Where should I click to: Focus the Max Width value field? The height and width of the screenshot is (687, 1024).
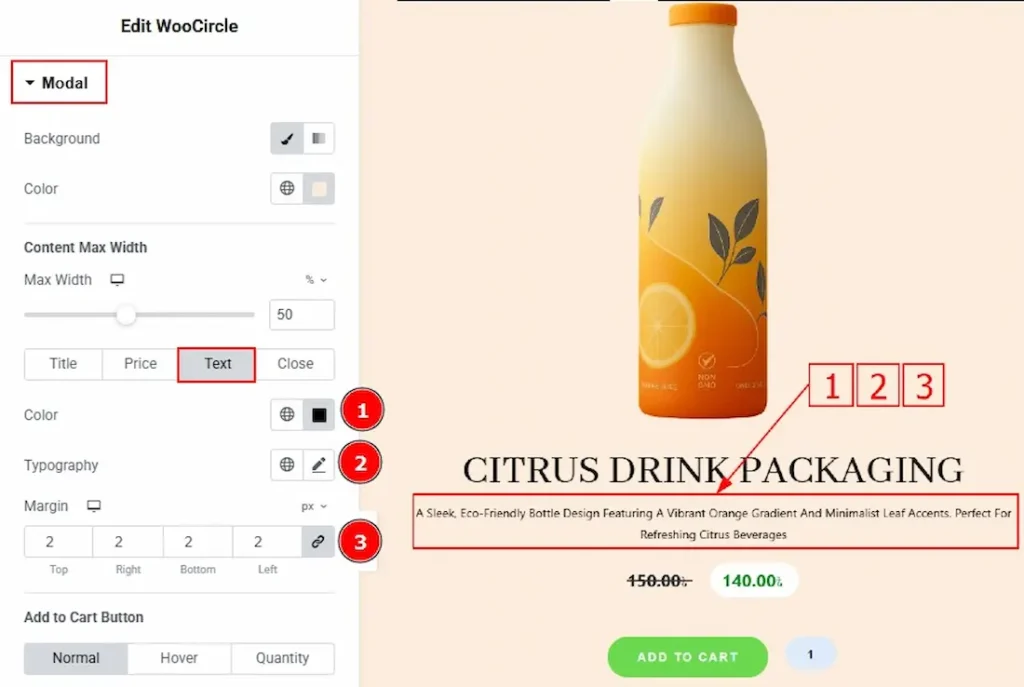pos(302,315)
